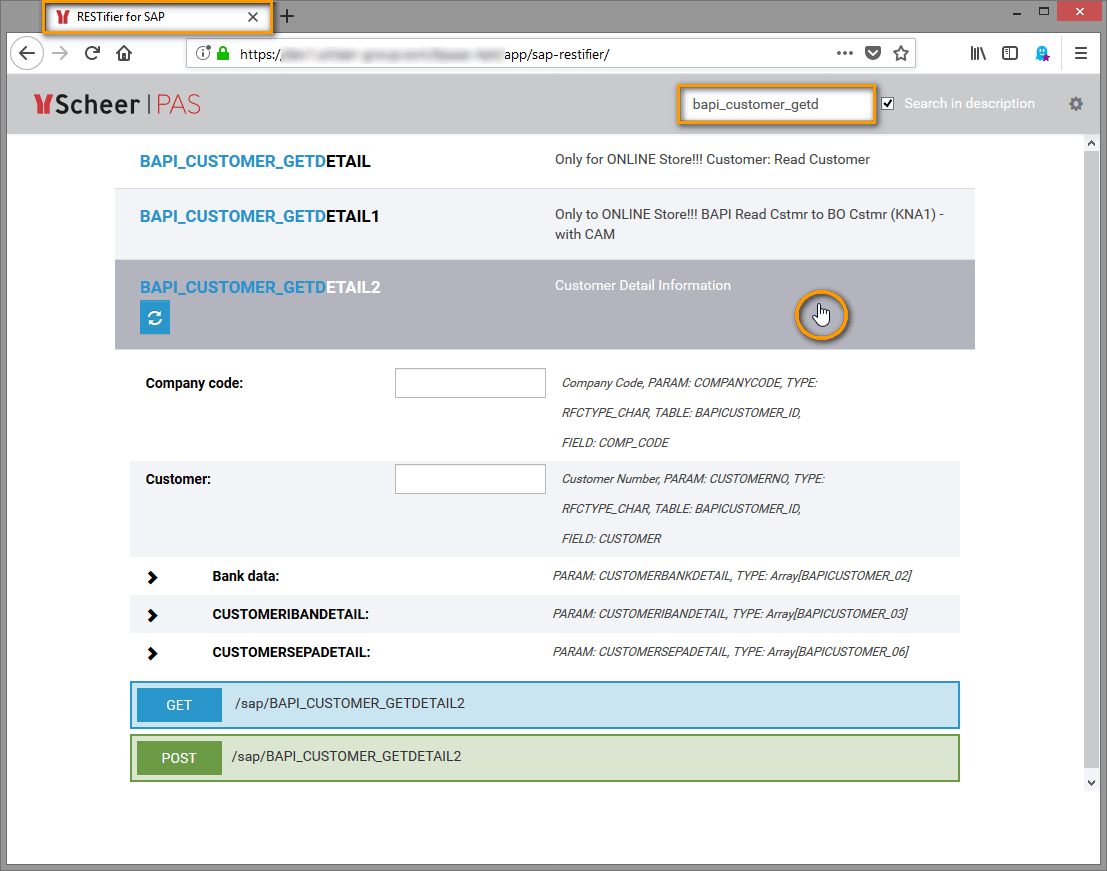Click the 'Customer Detail Information' description
The height and width of the screenshot is (871, 1107).
(642, 285)
